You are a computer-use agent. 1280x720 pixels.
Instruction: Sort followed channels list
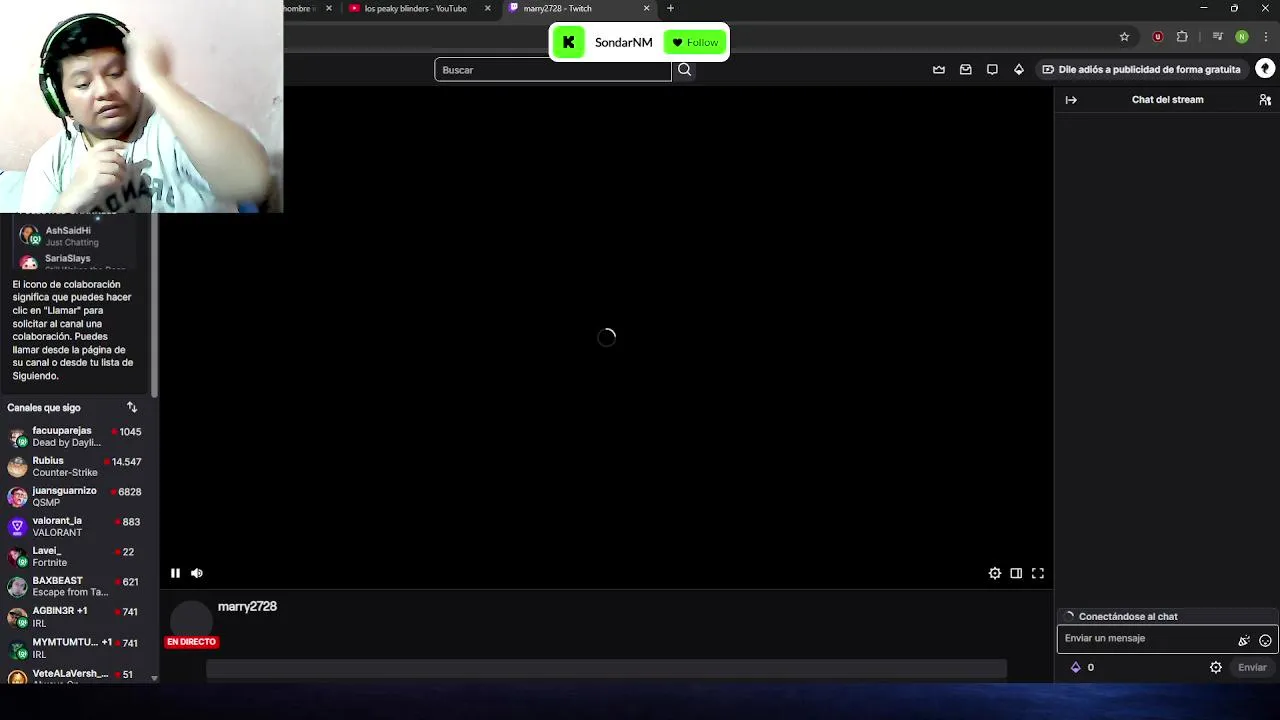pos(132,407)
